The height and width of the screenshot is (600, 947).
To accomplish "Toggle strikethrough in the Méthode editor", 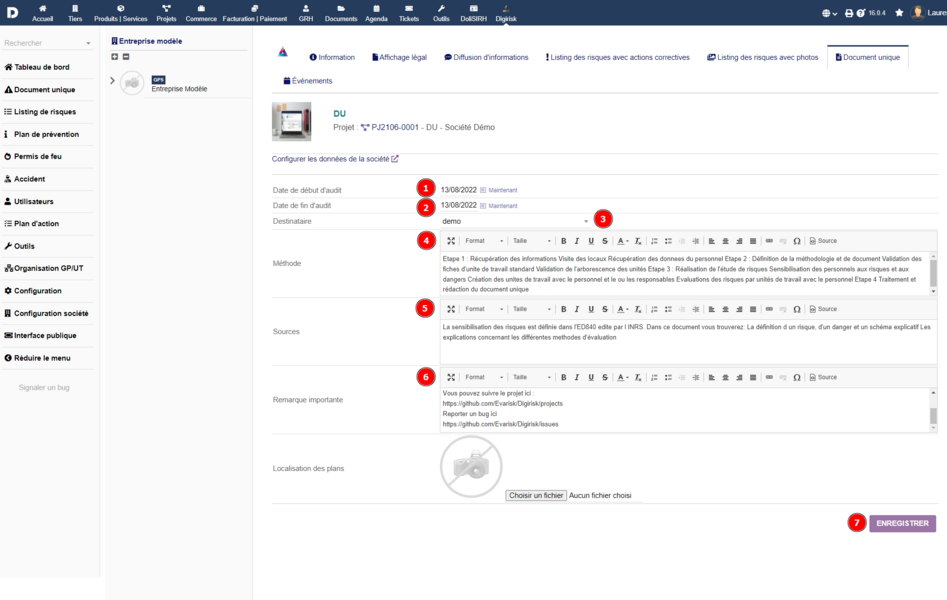I will (x=605, y=241).
